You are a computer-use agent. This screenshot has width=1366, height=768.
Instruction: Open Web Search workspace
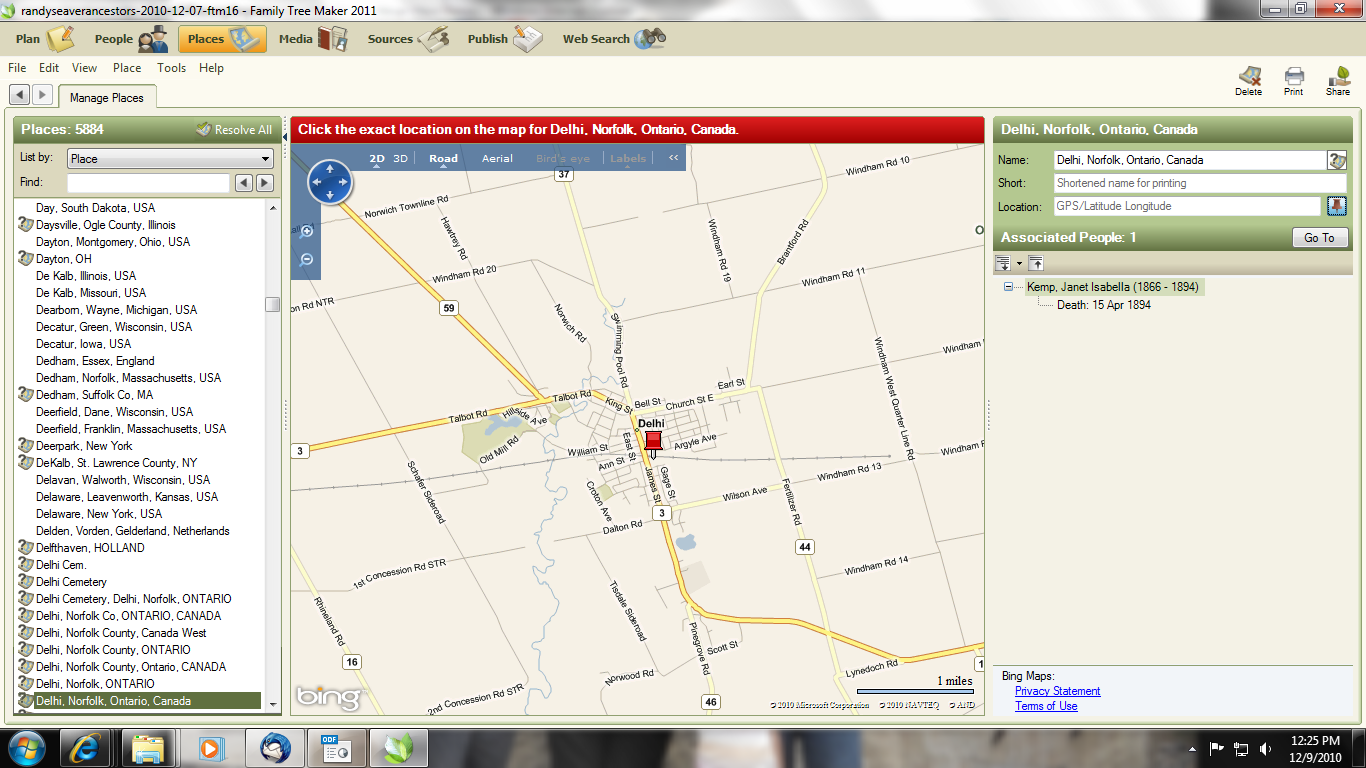(614, 39)
